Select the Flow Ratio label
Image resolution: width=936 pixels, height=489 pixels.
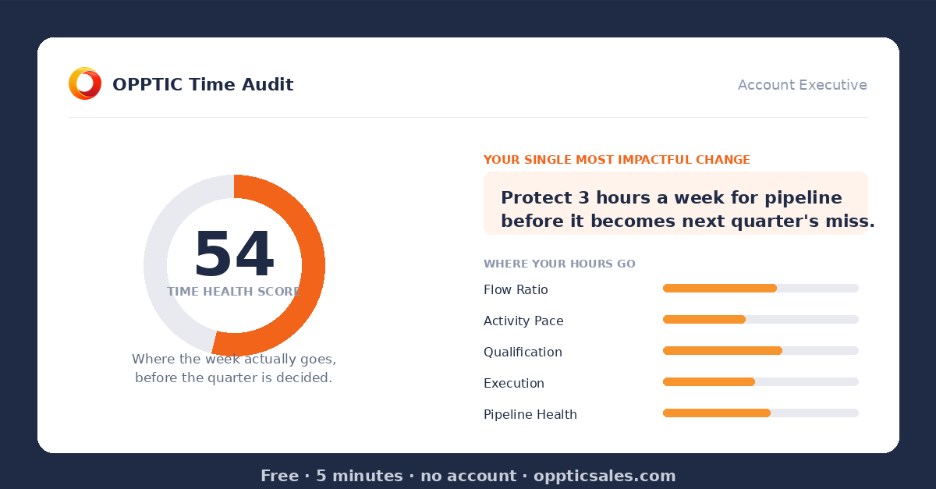(516, 290)
